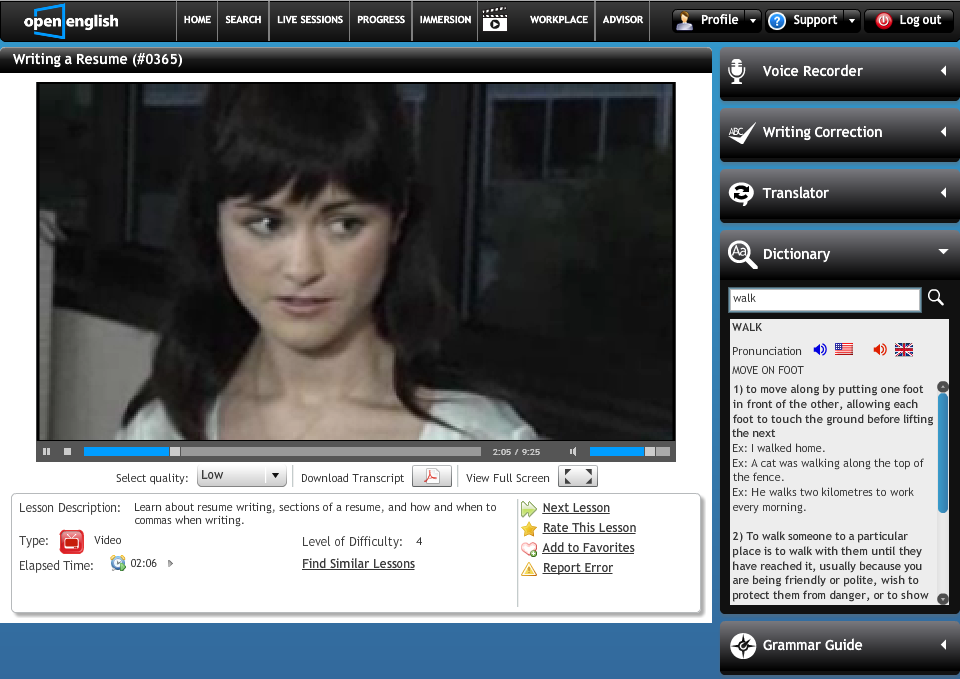
Task: Open Find Similar Lessons link
Action: [358, 564]
